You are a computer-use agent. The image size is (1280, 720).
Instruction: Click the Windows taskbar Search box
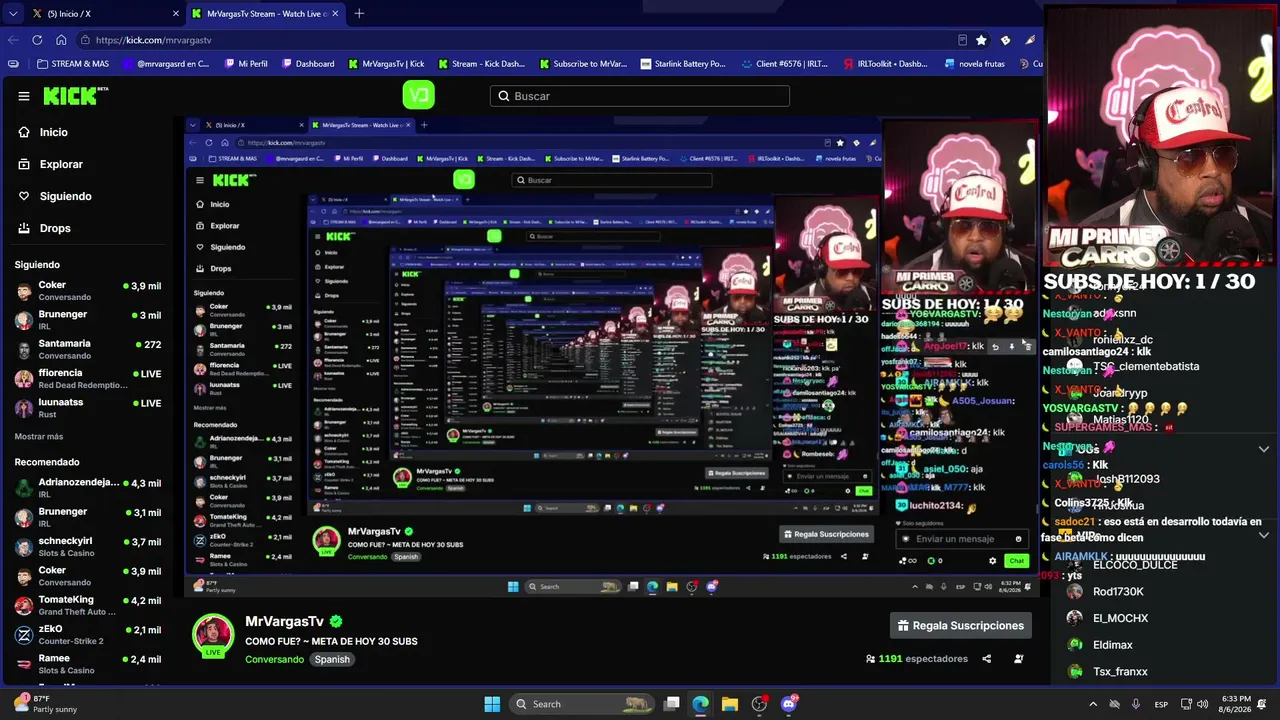[x=583, y=704]
